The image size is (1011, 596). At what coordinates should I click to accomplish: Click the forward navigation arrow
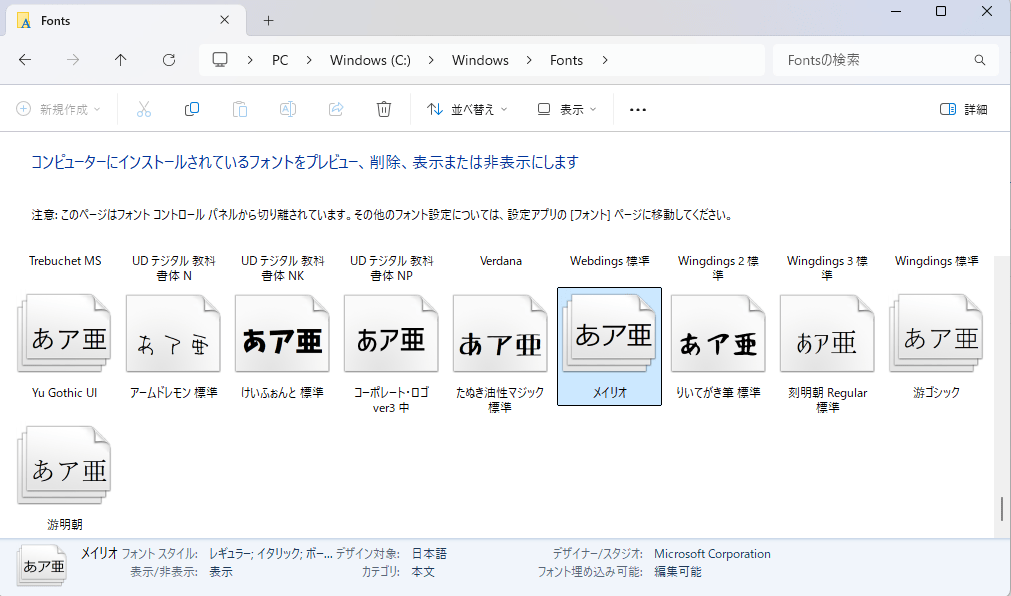(73, 60)
